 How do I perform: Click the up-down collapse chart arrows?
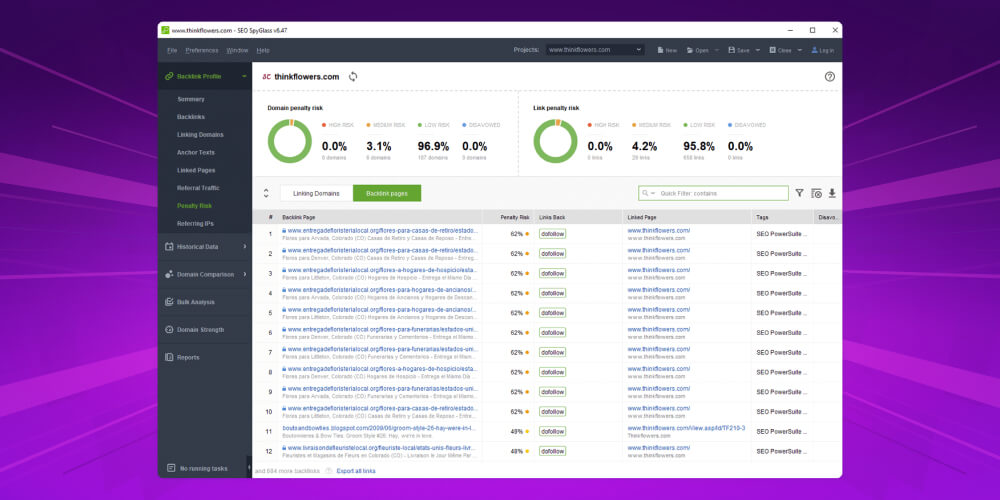point(266,193)
